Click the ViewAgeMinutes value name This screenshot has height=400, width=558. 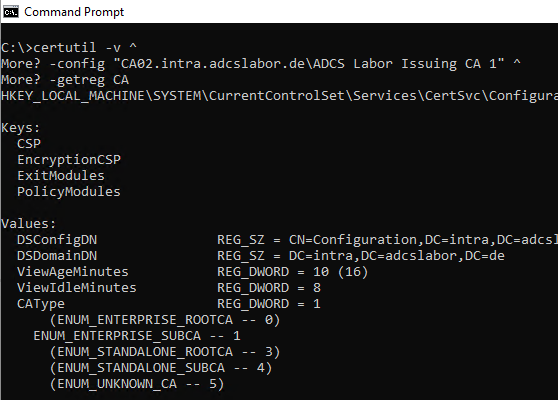pyautogui.click(x=73, y=272)
